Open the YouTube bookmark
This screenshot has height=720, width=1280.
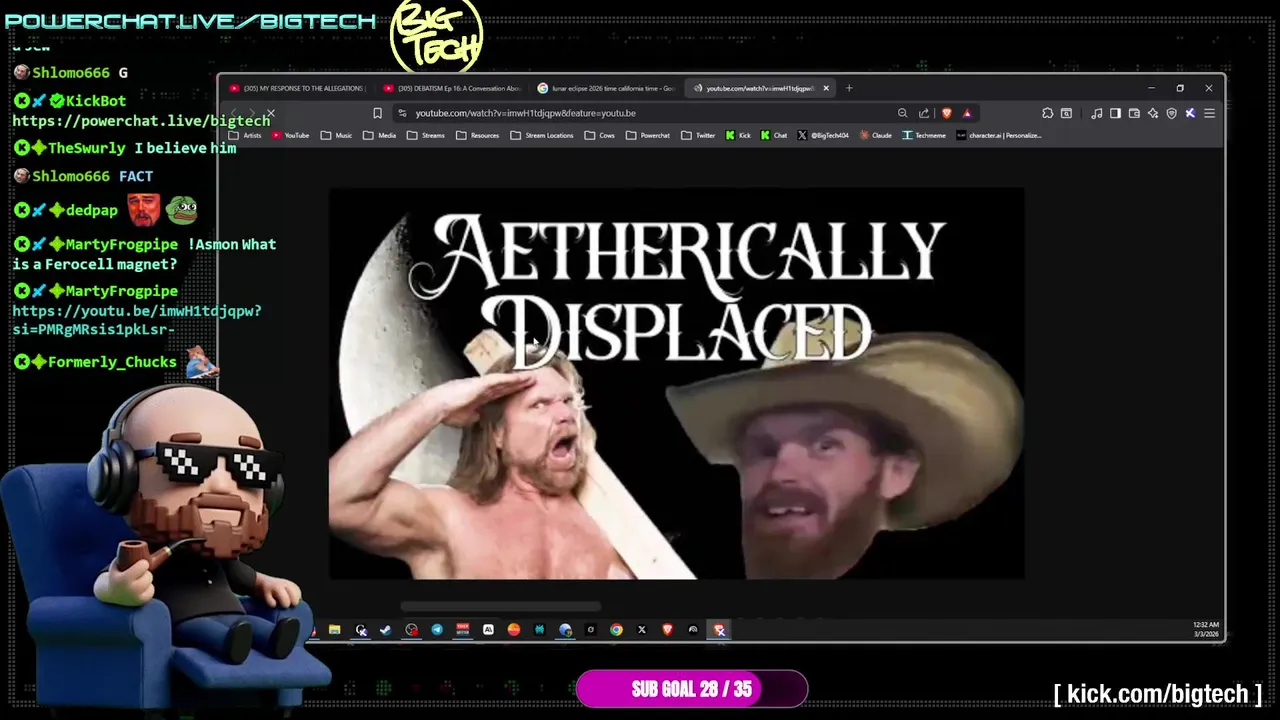tap(291, 135)
